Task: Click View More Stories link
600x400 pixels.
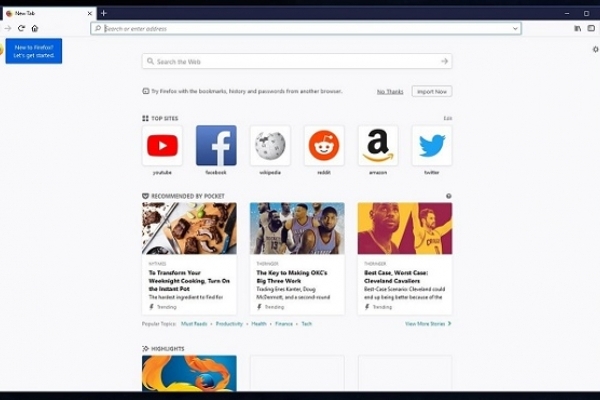Action: point(428,324)
